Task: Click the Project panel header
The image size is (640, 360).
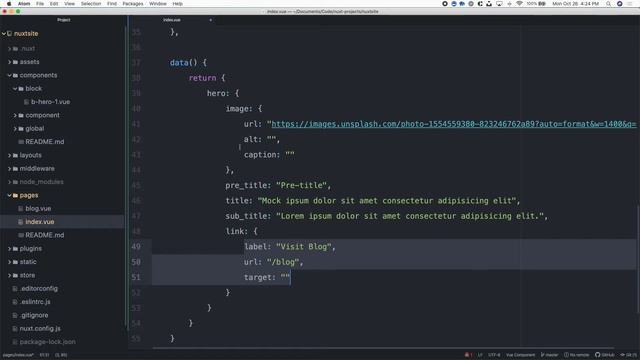Action: pyautogui.click(x=63, y=20)
